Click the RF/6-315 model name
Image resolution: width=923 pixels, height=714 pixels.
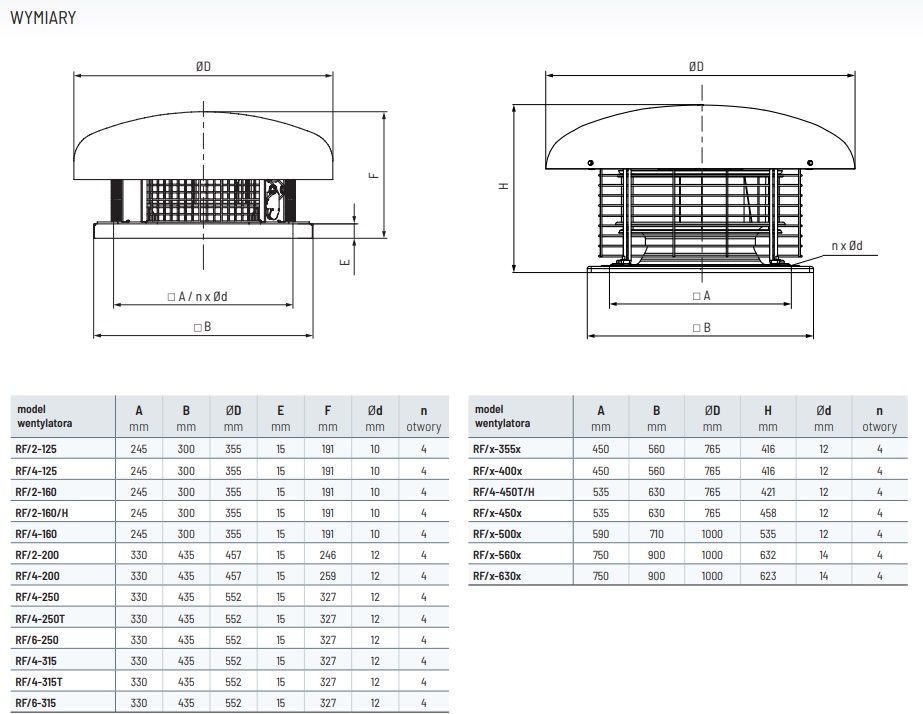click(x=37, y=702)
